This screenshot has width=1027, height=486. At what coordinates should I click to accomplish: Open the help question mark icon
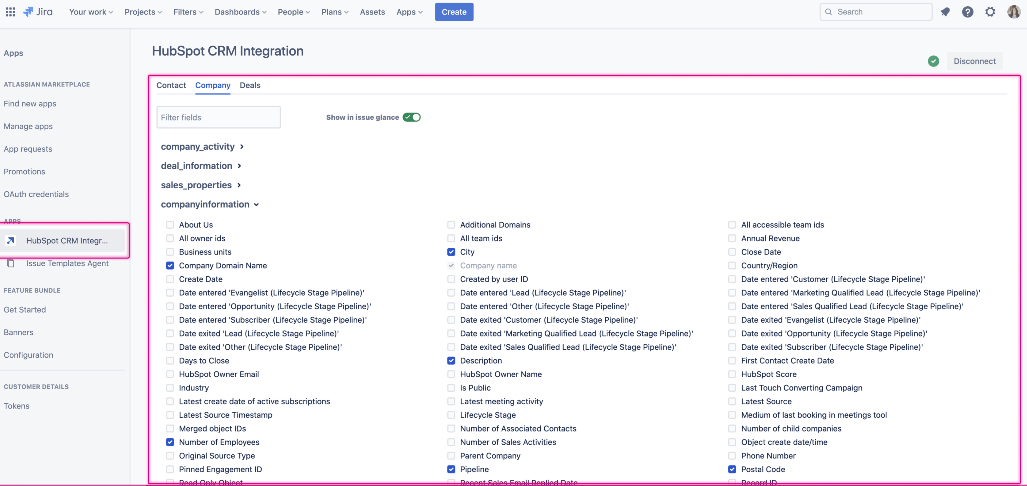click(x=967, y=12)
